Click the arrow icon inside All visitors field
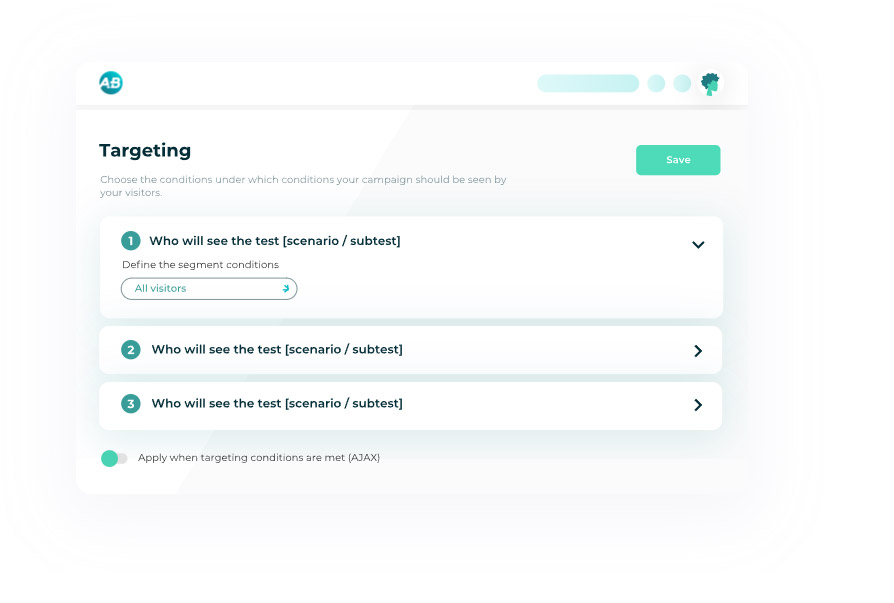 click(x=286, y=288)
